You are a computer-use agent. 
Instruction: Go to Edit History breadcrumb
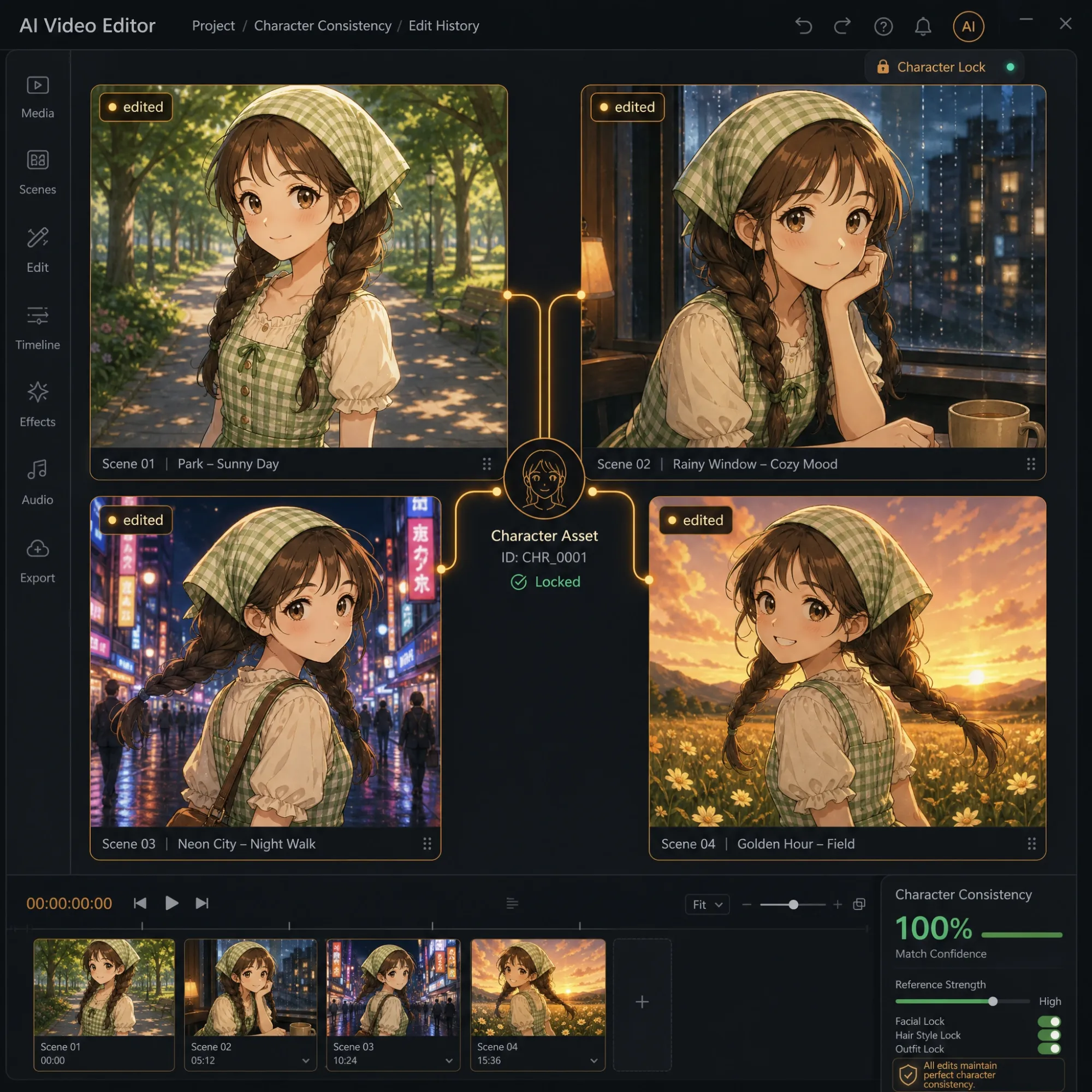(444, 26)
